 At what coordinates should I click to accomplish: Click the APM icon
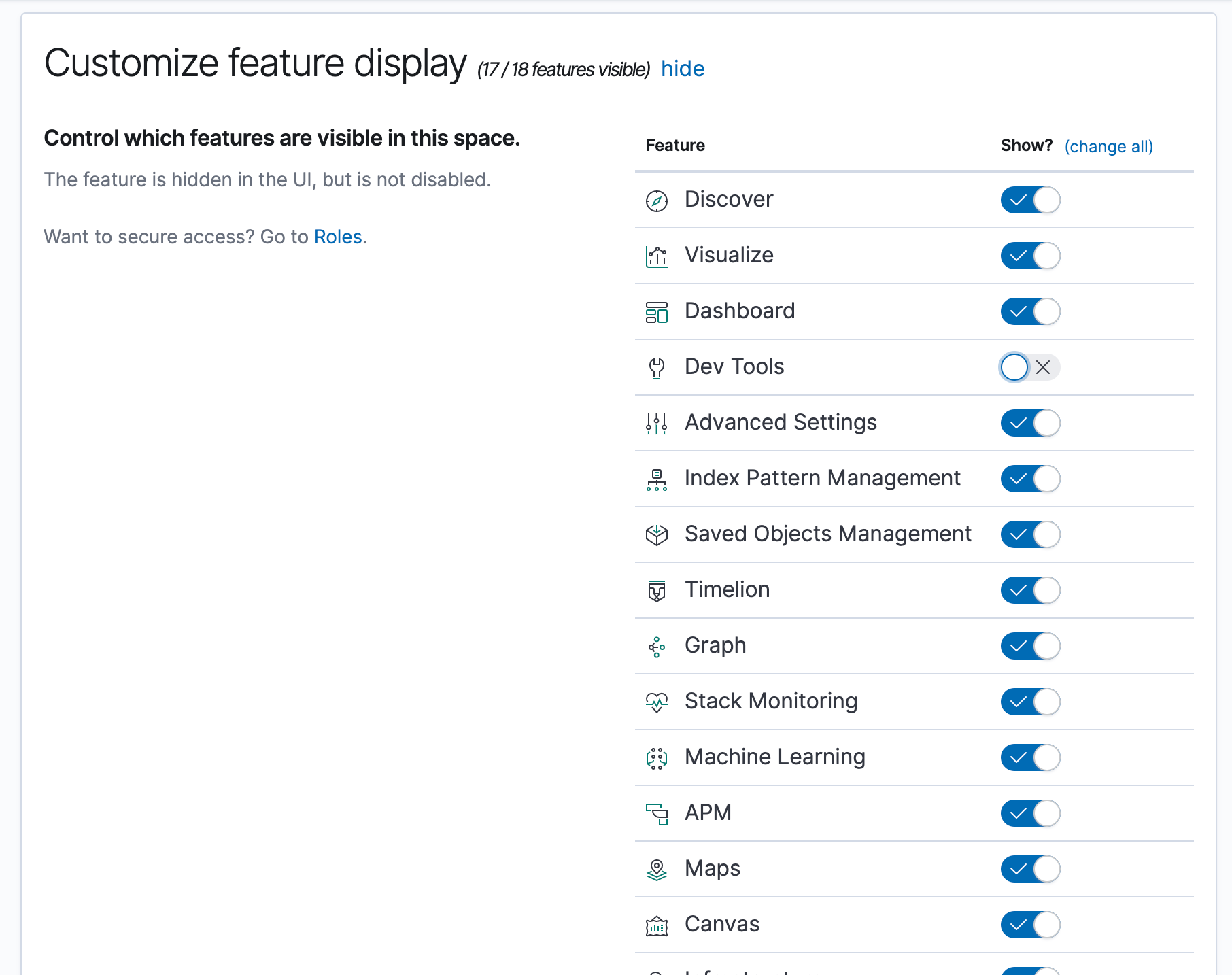point(656,814)
